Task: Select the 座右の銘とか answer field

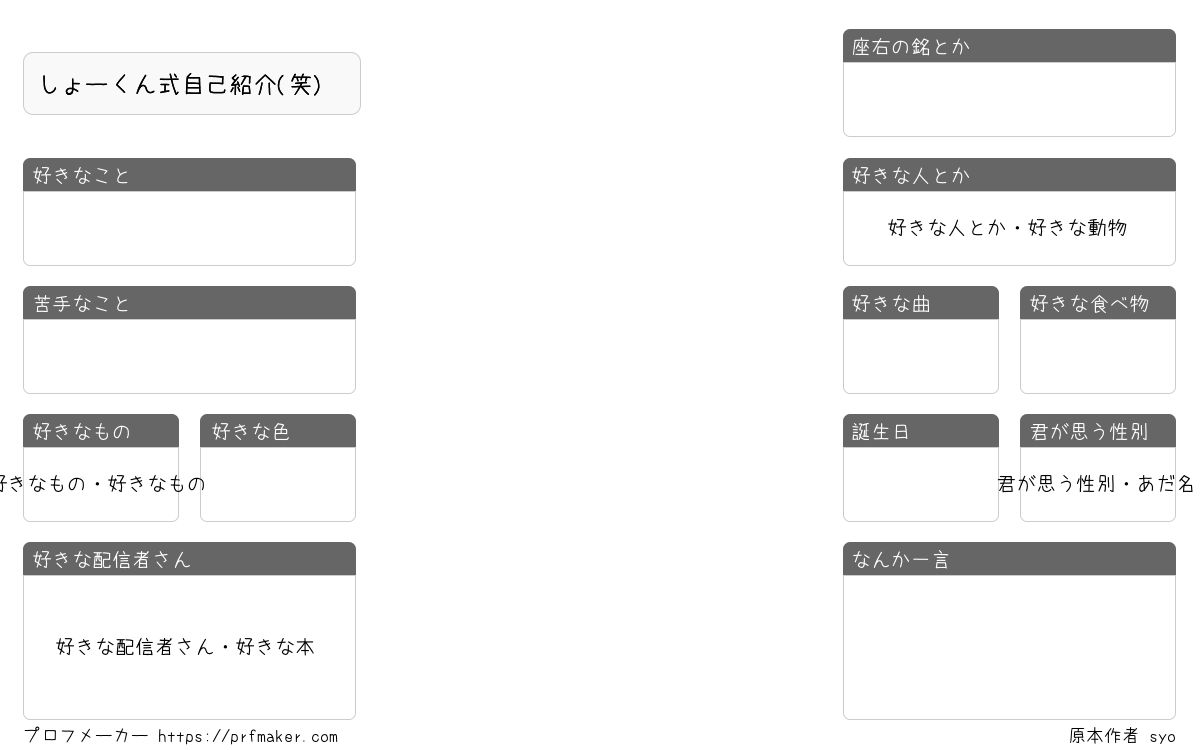Action: (x=1009, y=99)
